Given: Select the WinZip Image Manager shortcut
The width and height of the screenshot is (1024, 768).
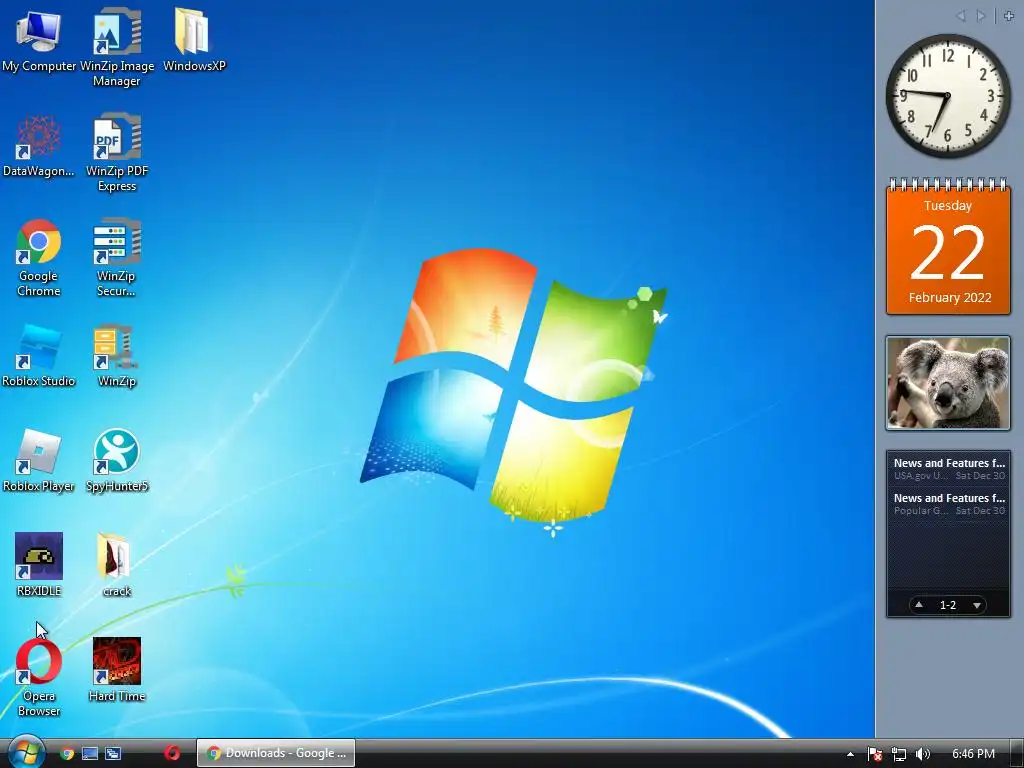Looking at the screenshot, I should [x=117, y=48].
